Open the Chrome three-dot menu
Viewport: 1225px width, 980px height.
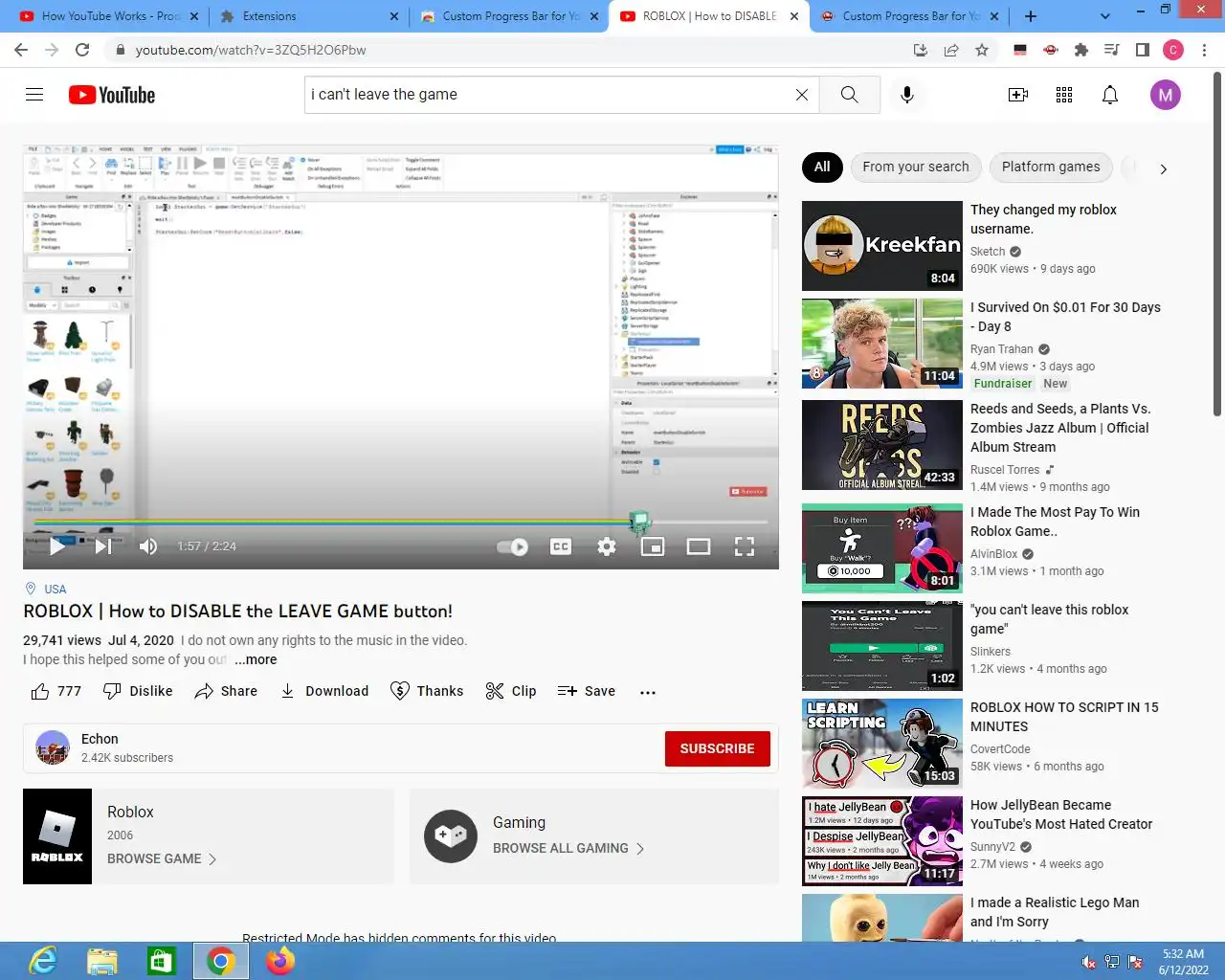1204,50
